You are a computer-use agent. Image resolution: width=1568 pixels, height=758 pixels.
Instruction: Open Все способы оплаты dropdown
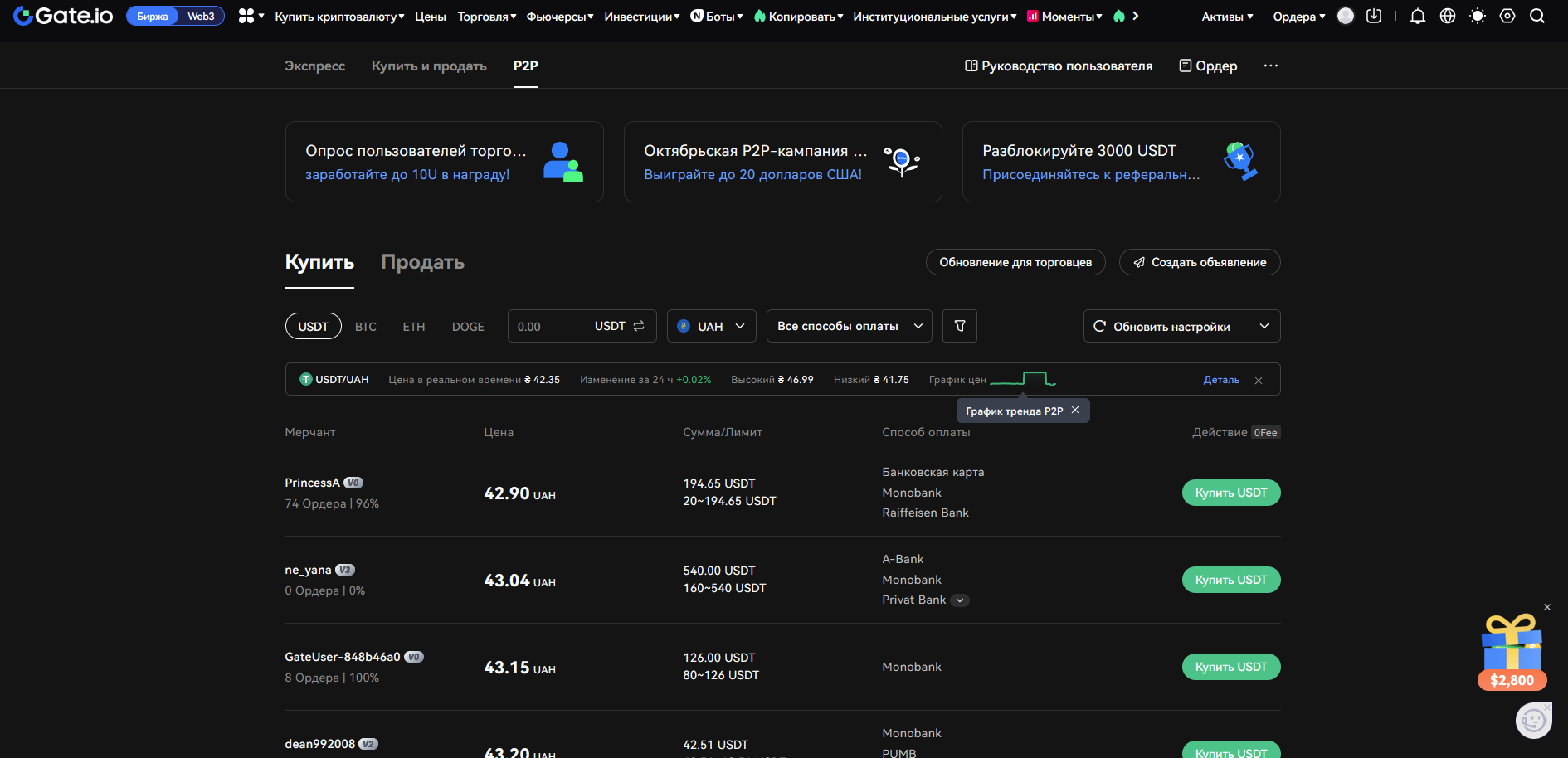[x=850, y=326]
